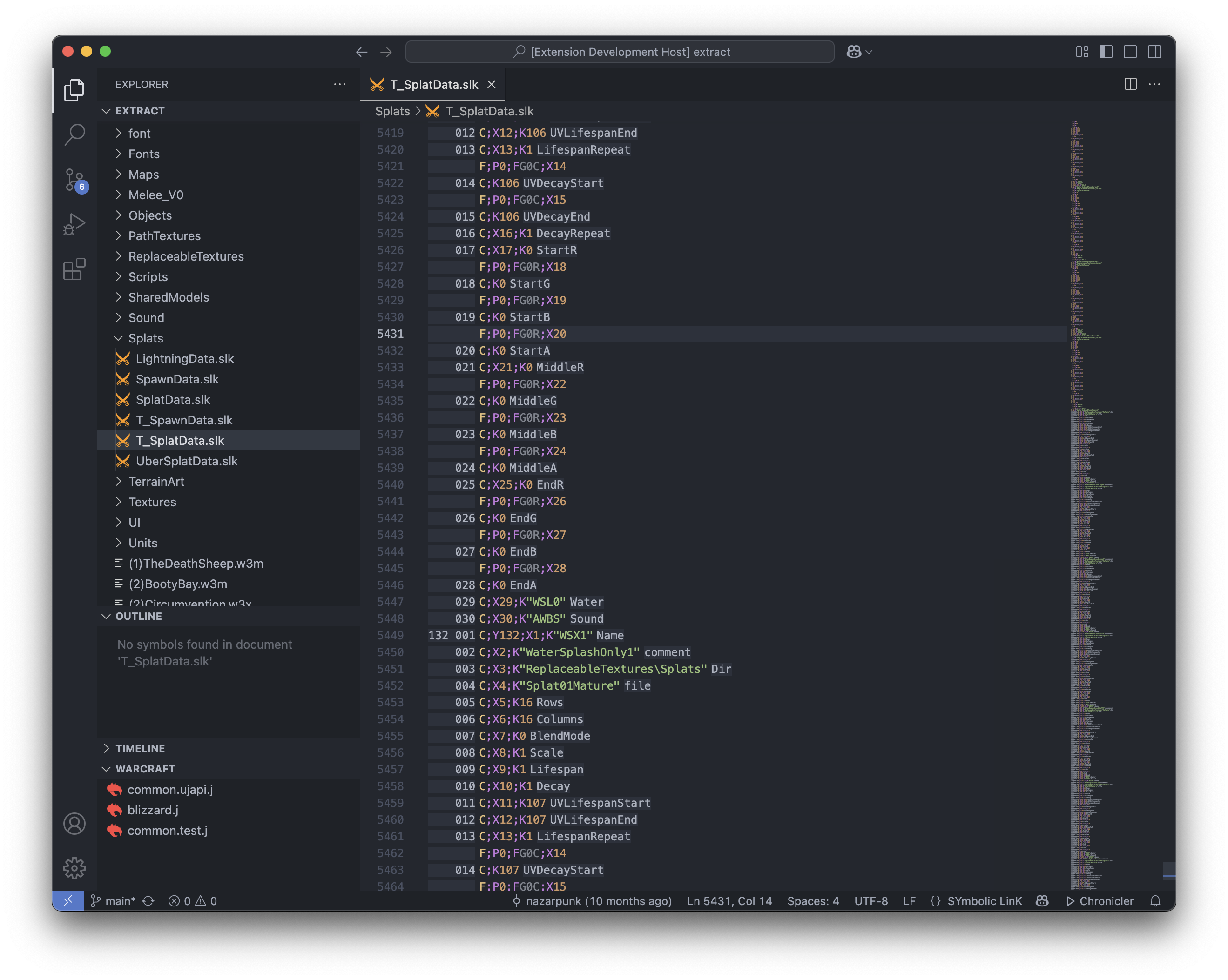Toggle the bottom panel visibility
The image size is (1228, 980).
click(x=1130, y=52)
